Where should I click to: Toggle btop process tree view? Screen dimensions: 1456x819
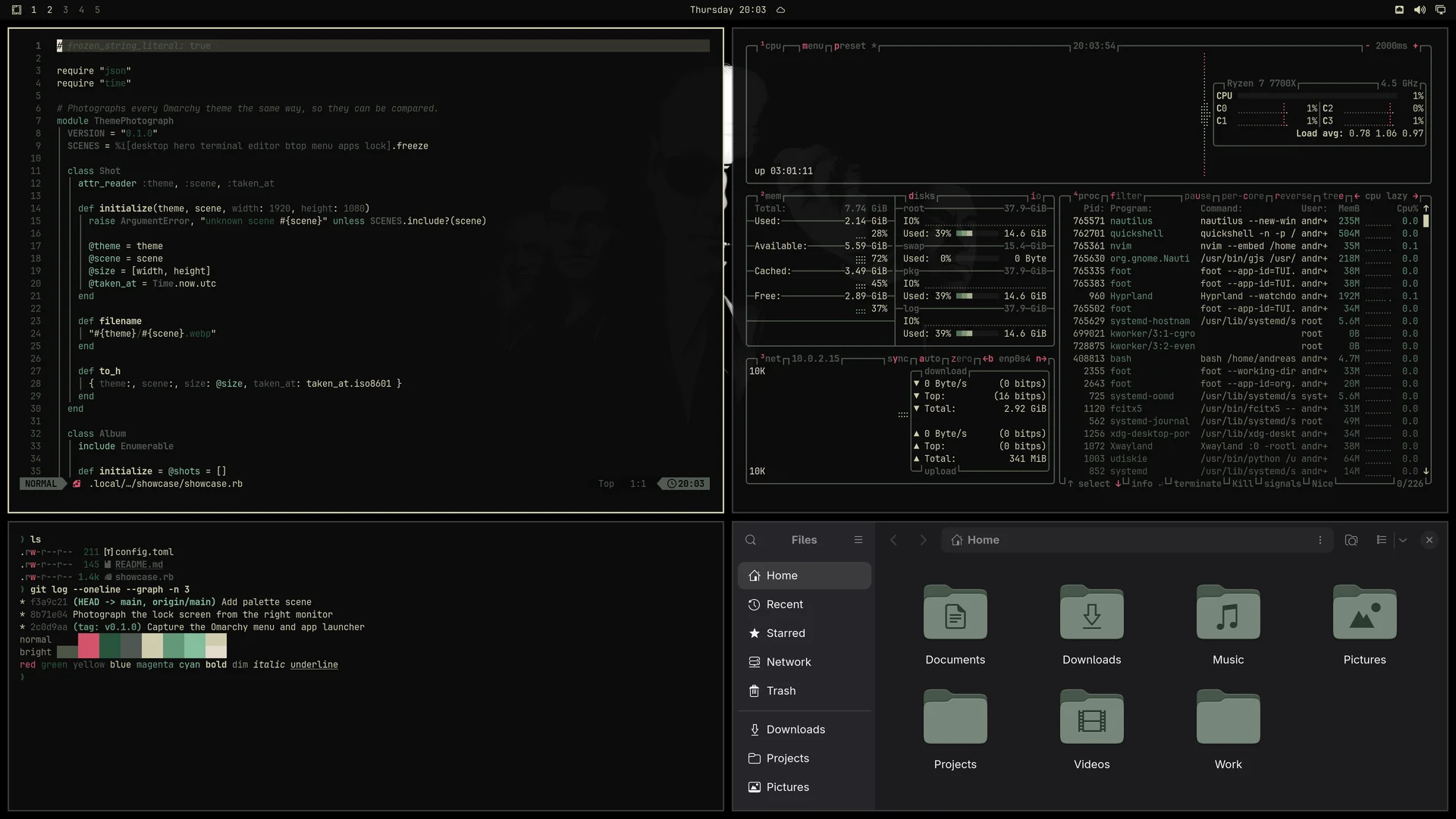pos(1333,196)
